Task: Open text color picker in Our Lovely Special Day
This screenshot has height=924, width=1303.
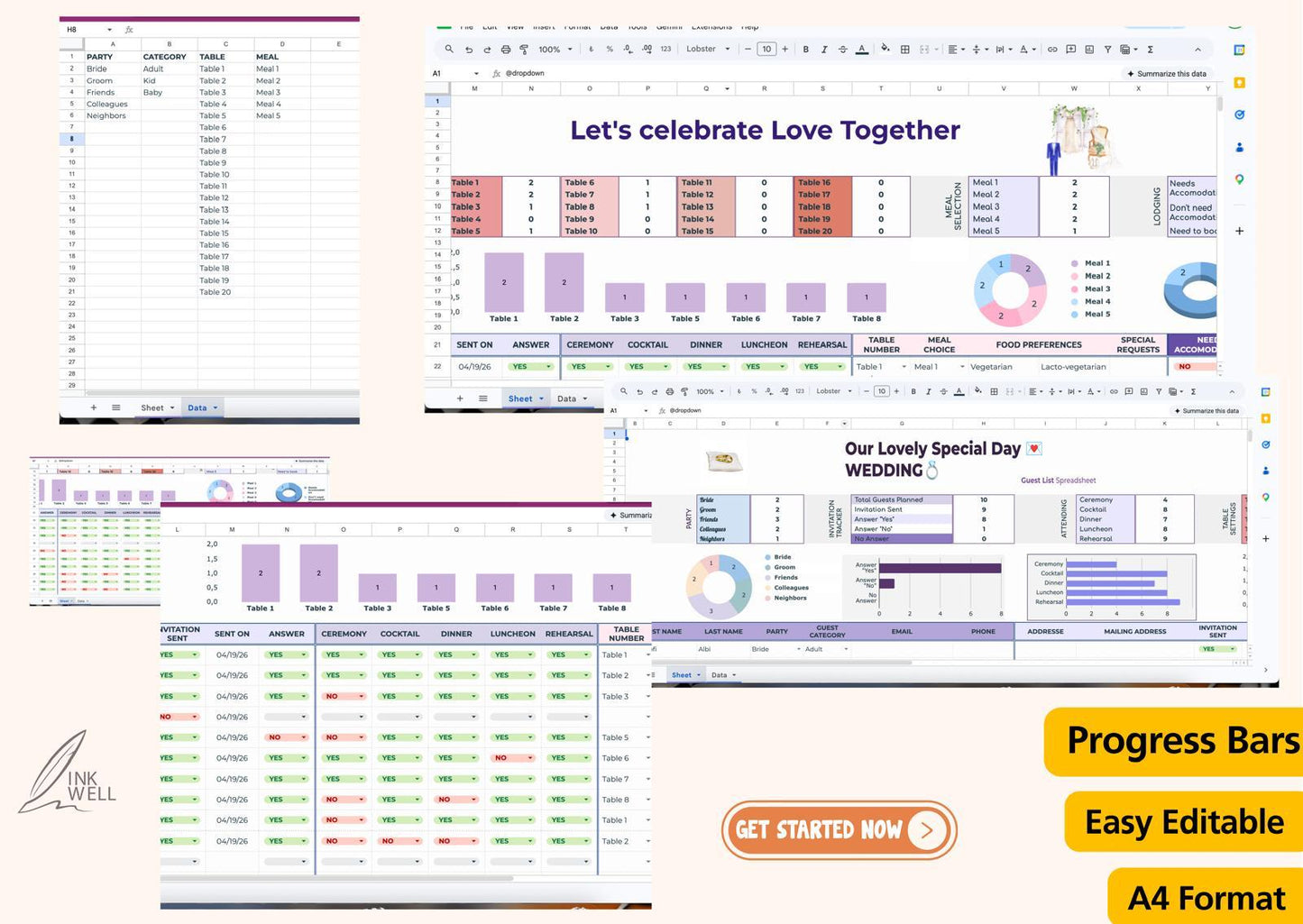Action: click(959, 391)
